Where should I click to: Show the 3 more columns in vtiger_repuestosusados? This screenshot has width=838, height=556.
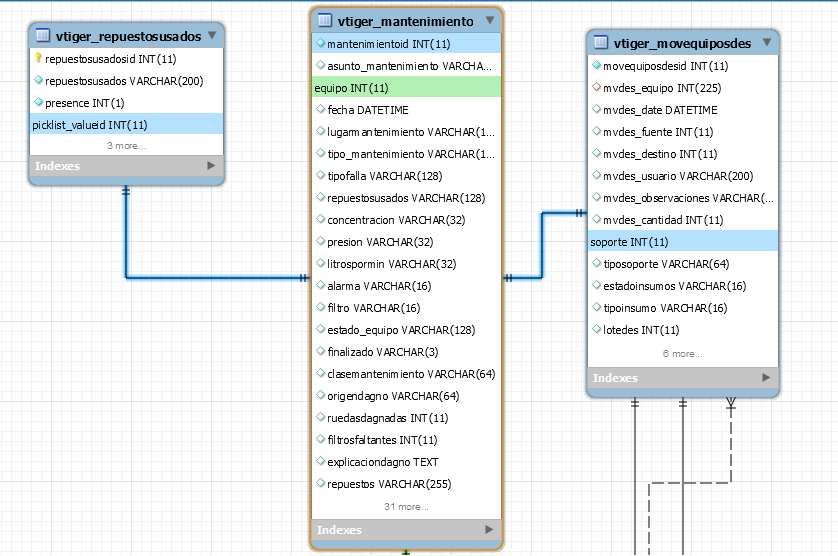coord(127,145)
